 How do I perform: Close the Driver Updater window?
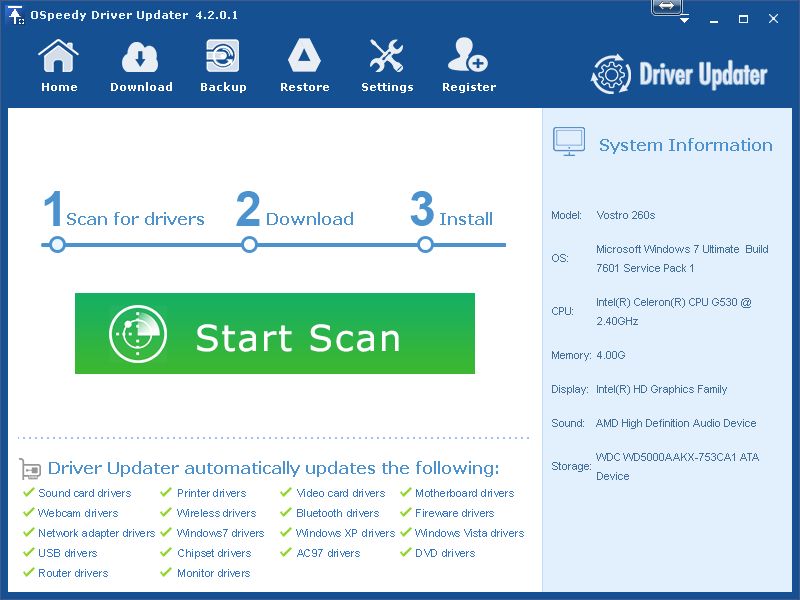[773, 19]
